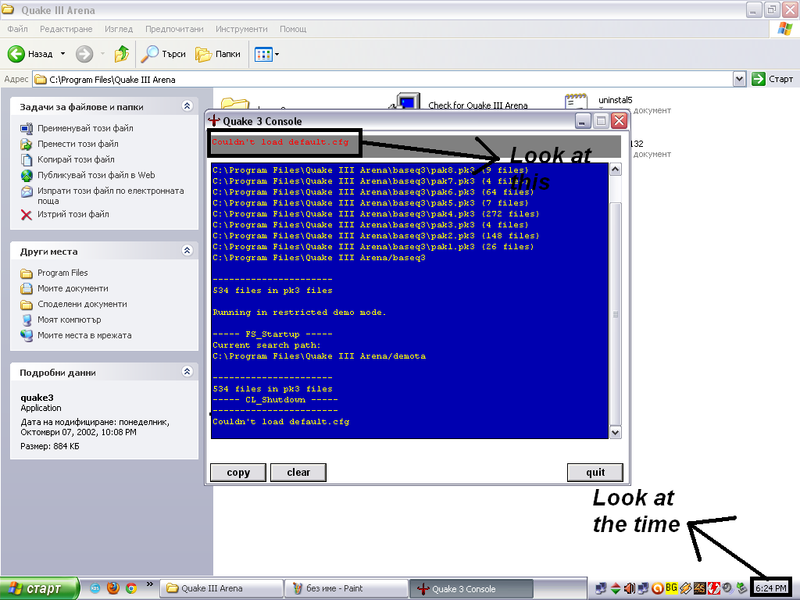This screenshot has height=600, width=800.
Task: Click the quit button in Quake 3 Console
Action: (595, 472)
